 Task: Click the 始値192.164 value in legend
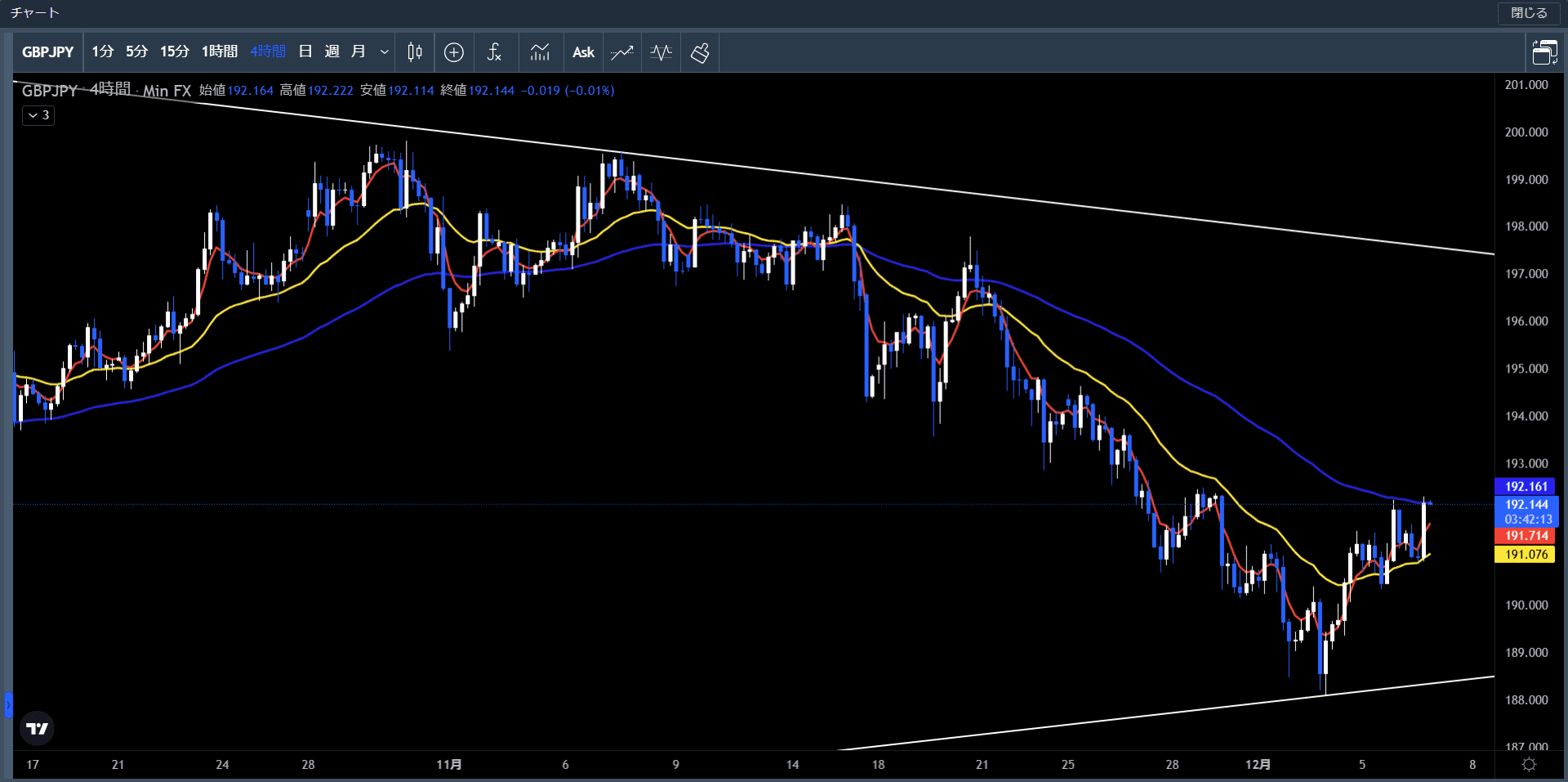click(x=237, y=90)
